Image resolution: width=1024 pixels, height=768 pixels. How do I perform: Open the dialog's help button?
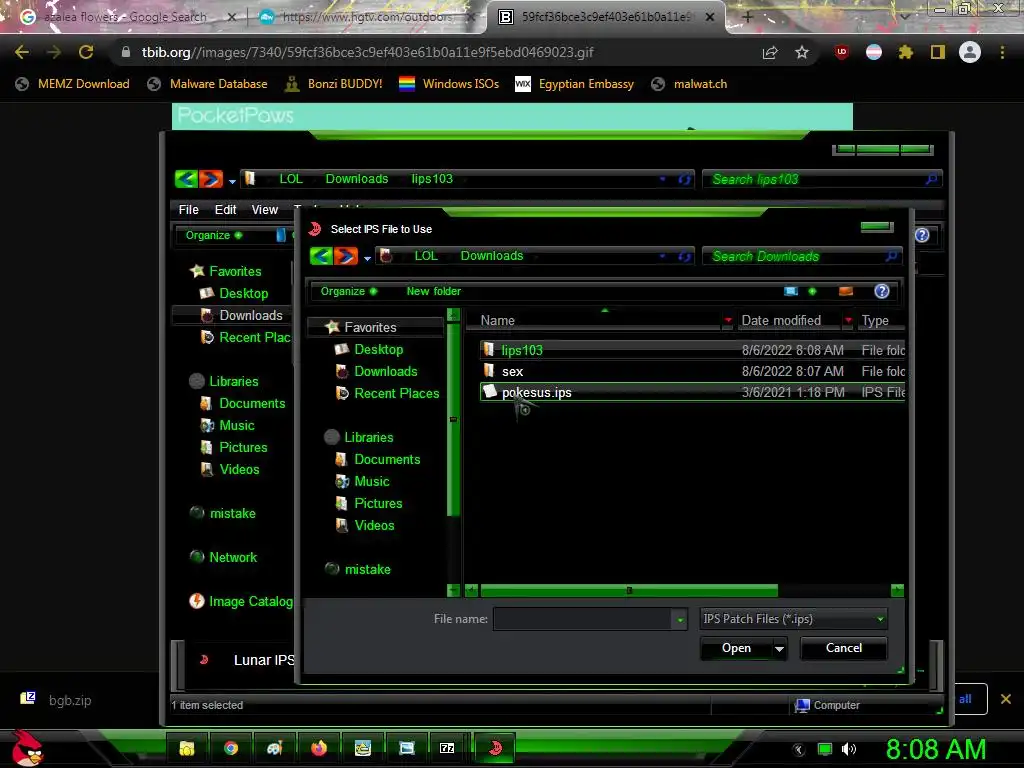(882, 291)
